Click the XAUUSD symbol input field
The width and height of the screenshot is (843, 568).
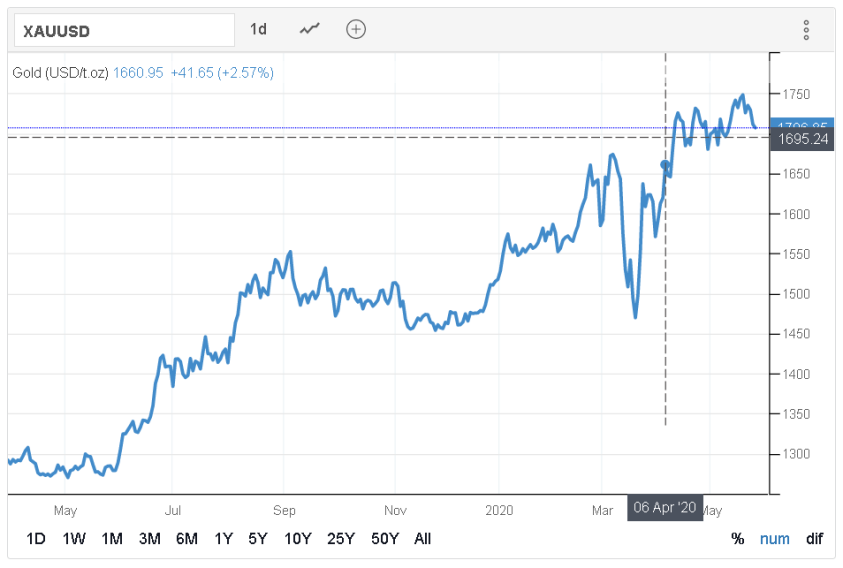click(x=124, y=30)
